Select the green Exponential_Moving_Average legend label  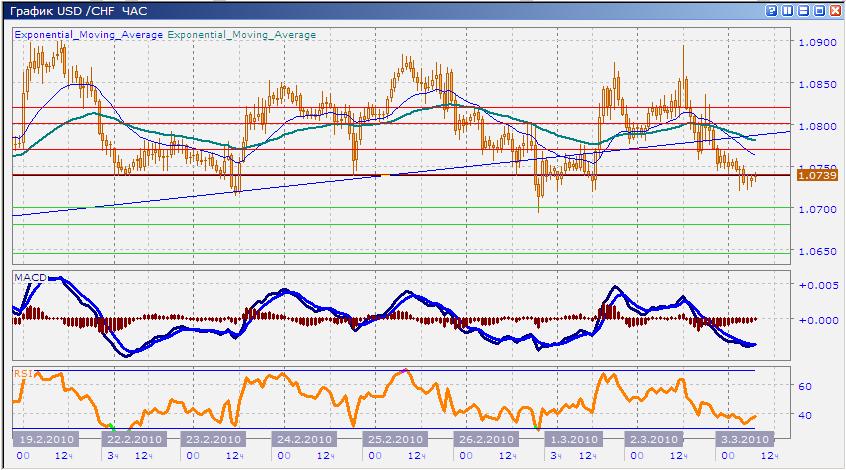(241, 34)
